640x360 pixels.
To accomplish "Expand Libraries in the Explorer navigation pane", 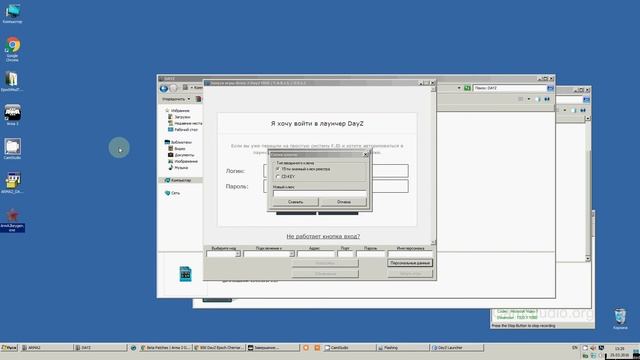I will (178, 142).
